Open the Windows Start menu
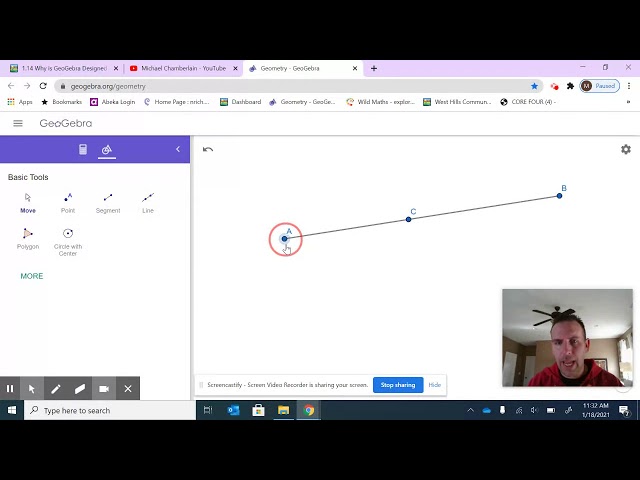 click(12, 410)
